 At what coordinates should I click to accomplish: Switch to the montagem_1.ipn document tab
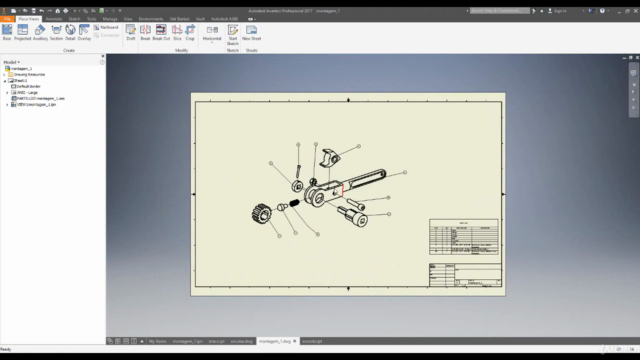[x=187, y=341]
